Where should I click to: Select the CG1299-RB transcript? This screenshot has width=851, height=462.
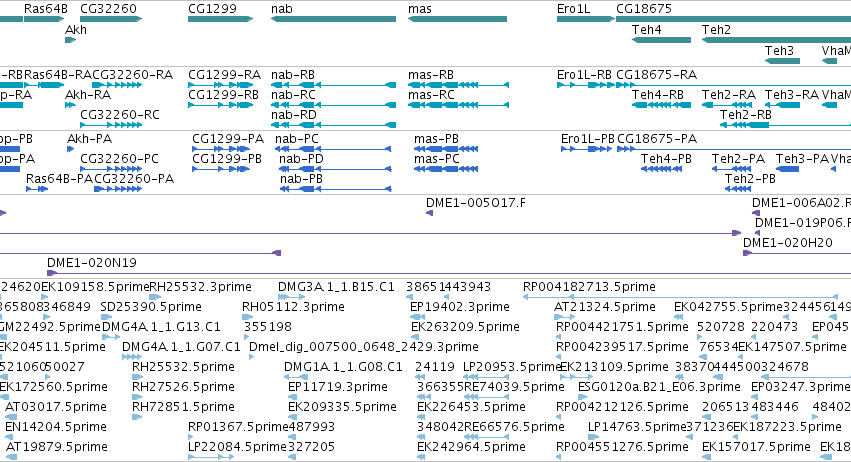[x=220, y=105]
